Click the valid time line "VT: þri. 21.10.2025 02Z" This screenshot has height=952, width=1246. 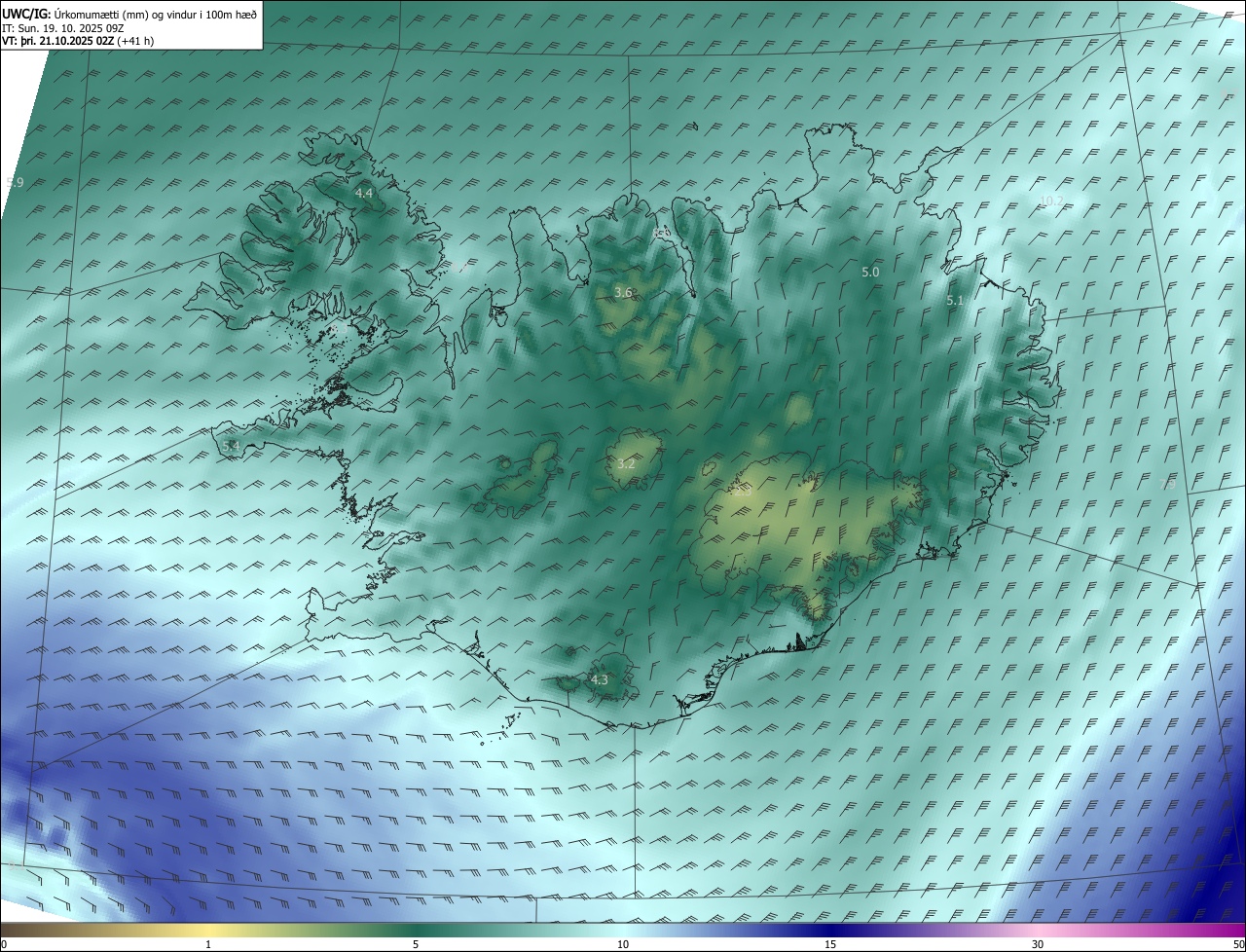[x=57, y=41]
